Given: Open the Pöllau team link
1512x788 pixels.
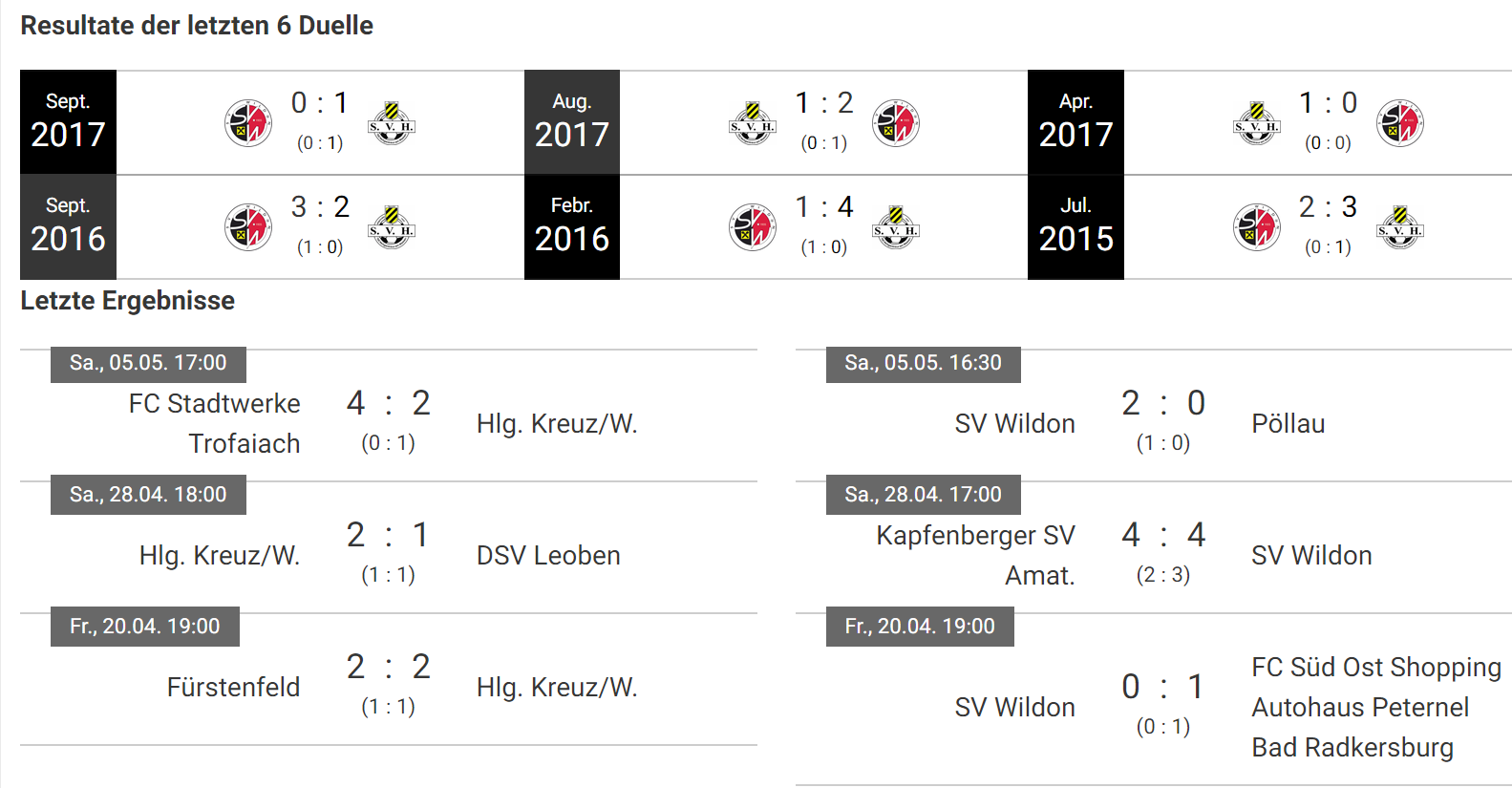Looking at the screenshot, I should (x=1288, y=423).
